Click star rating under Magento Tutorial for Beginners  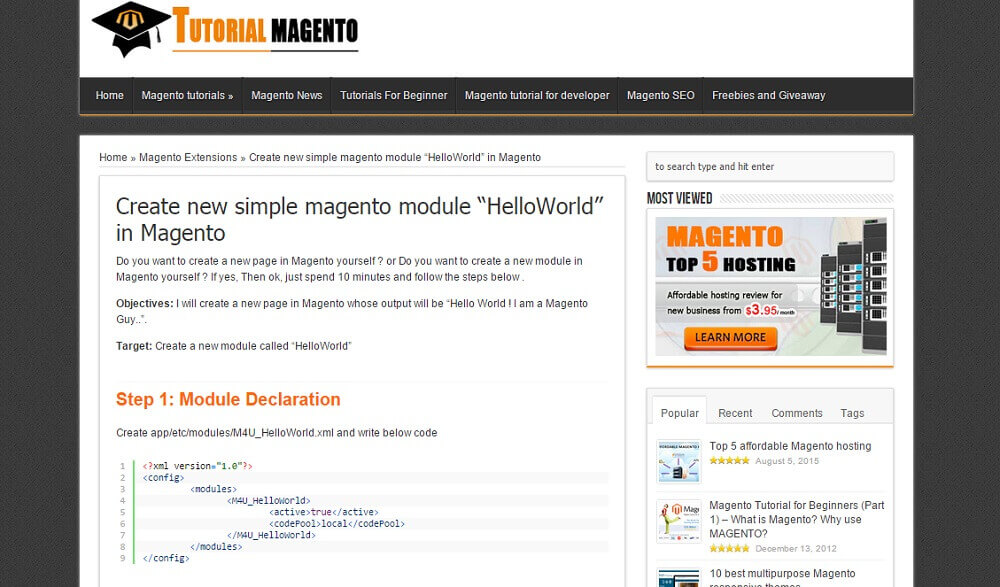(730, 548)
